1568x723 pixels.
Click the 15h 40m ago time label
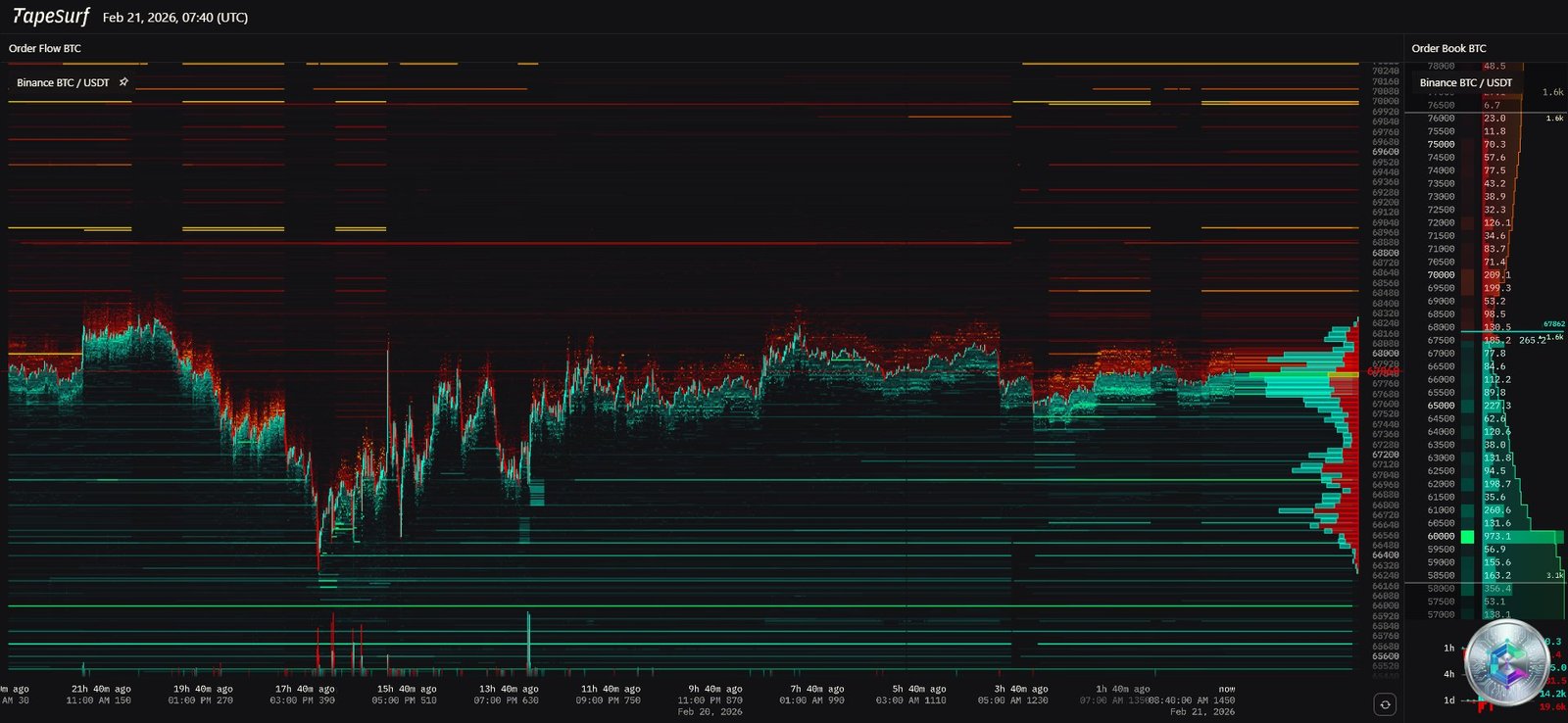pyautogui.click(x=406, y=689)
